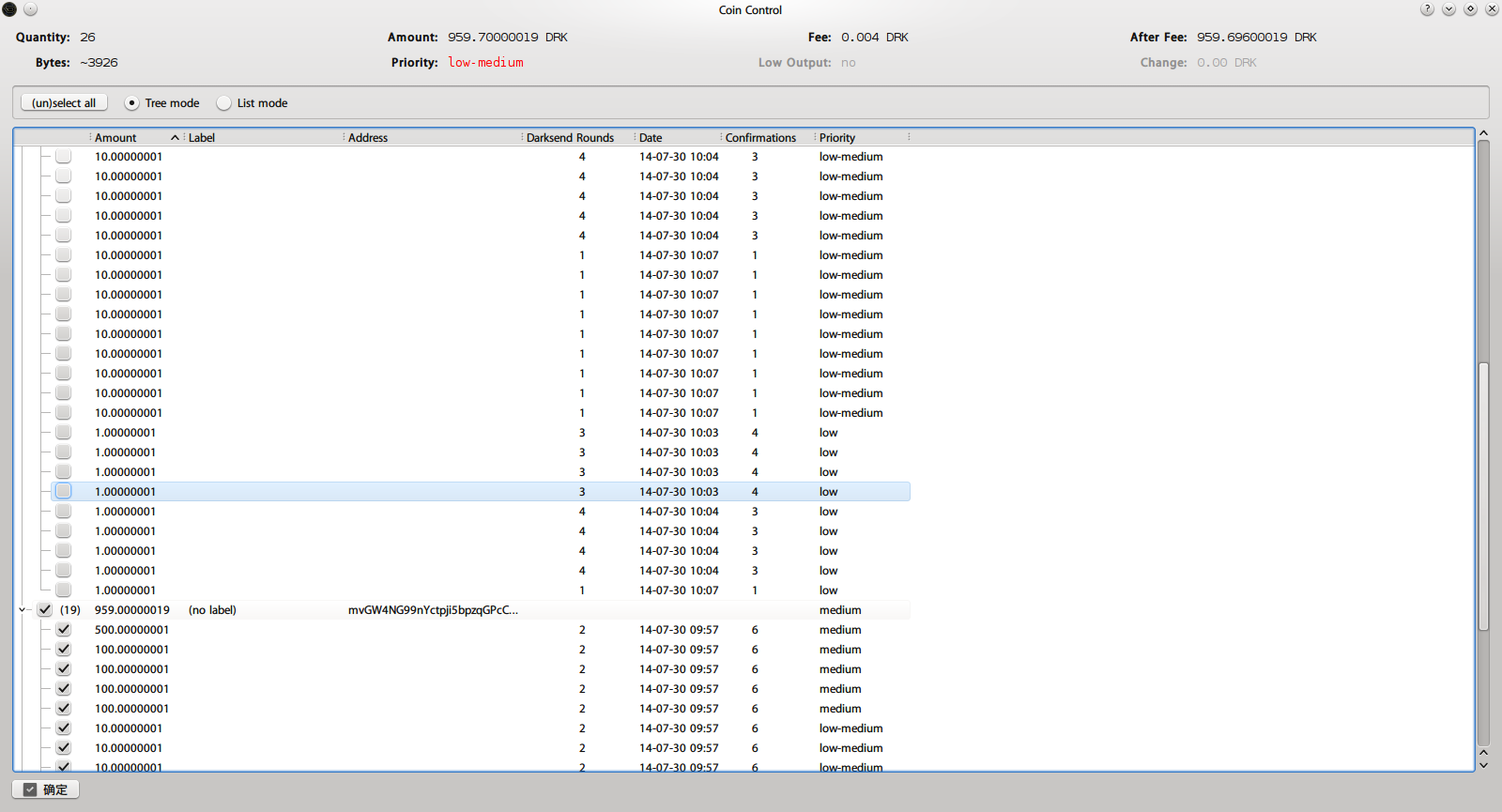Image resolution: width=1502 pixels, height=812 pixels.
Task: Click the 确定 confirm button
Action: [x=45, y=789]
